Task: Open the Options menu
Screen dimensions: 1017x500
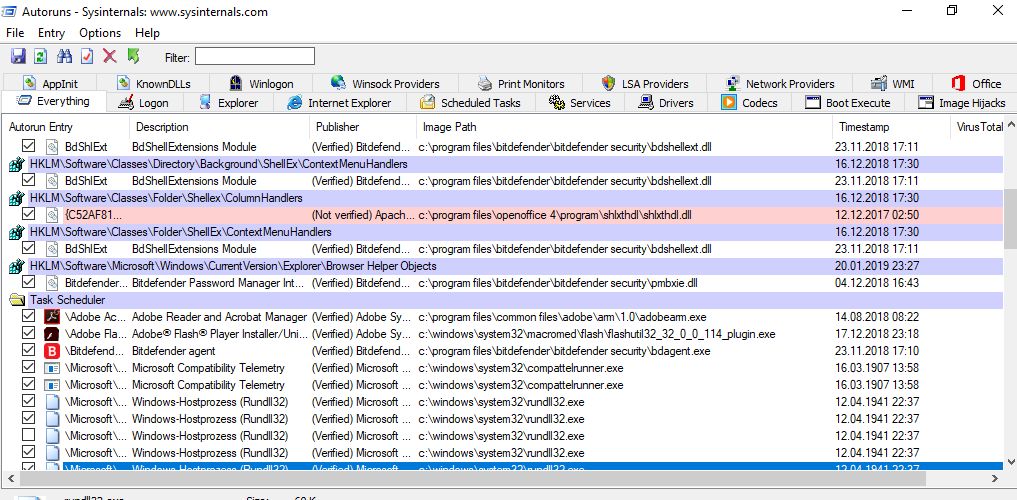Action: click(100, 32)
